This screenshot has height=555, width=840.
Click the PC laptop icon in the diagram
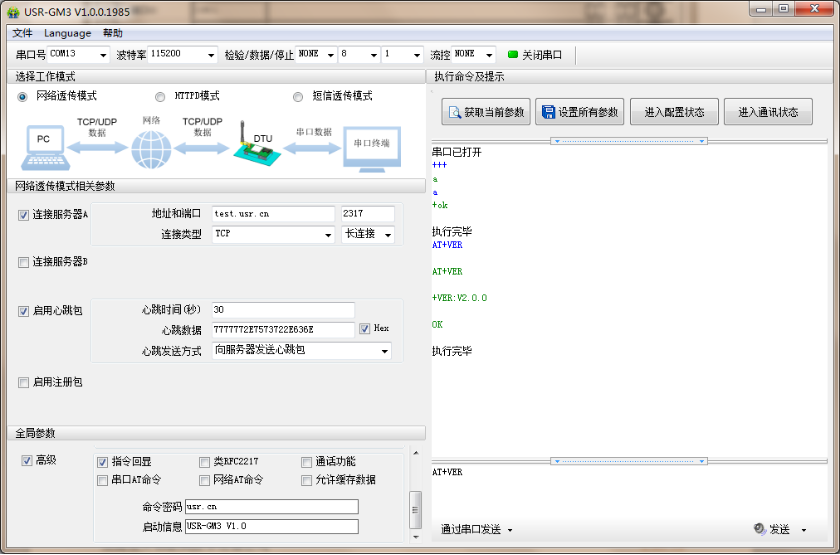pos(43,146)
